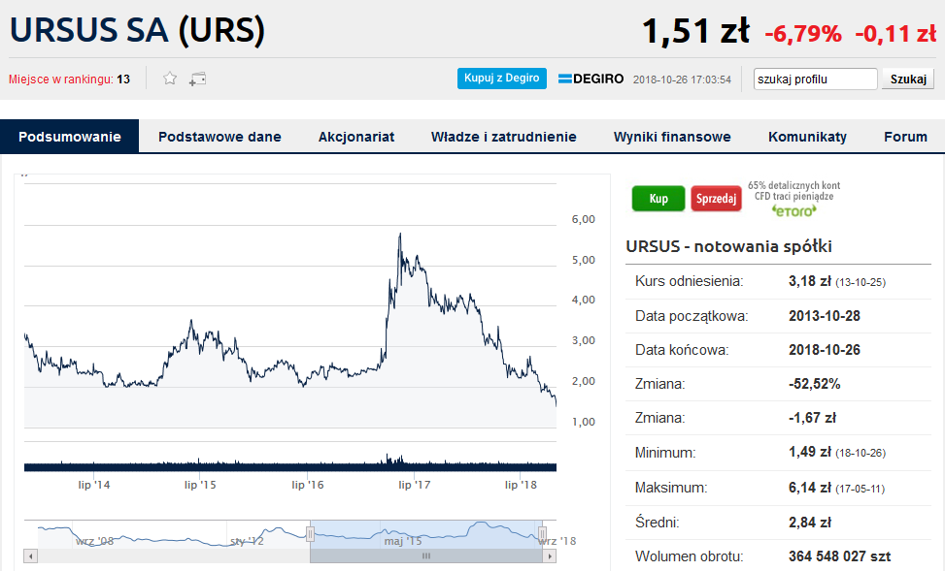Click the DEGIRO logo
The width and height of the screenshot is (945, 571).
click(591, 79)
